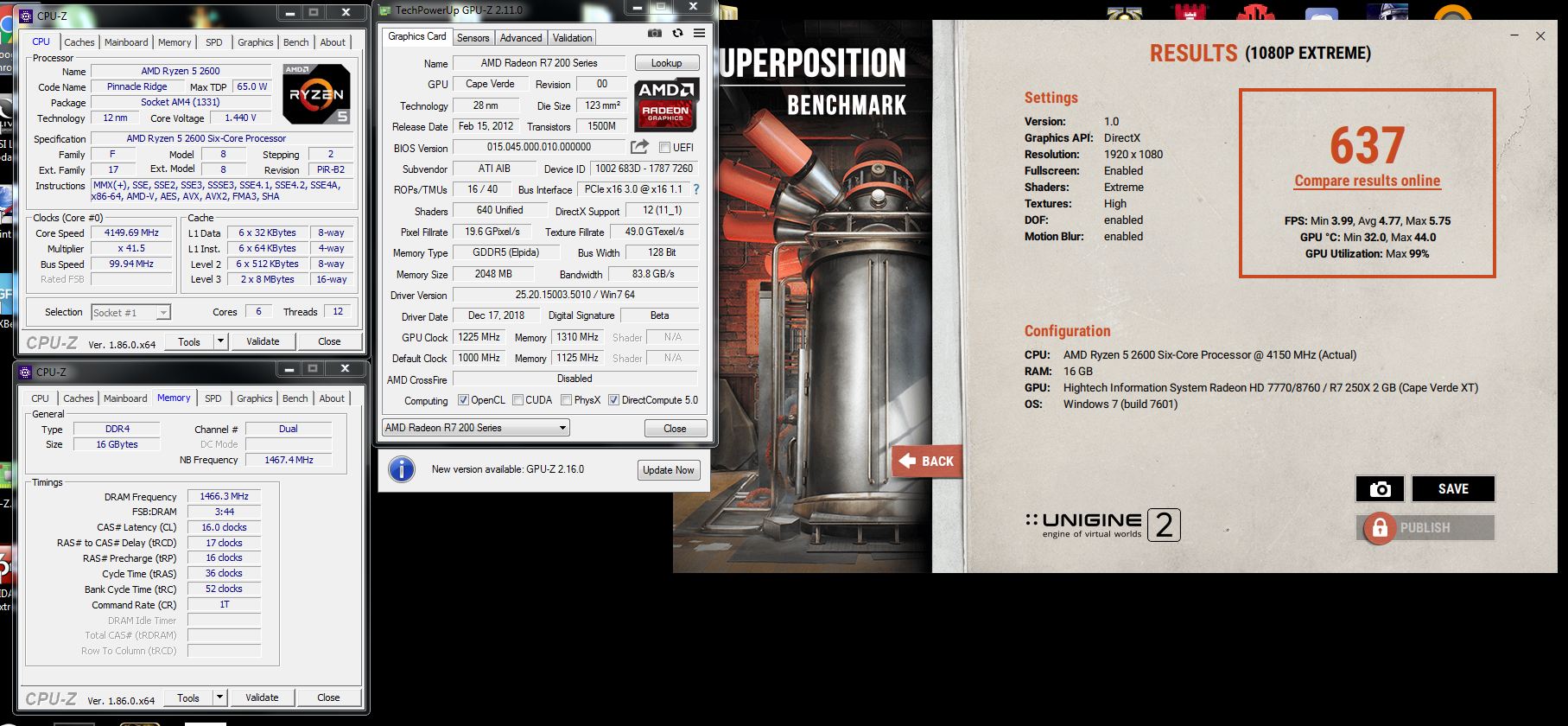The image size is (1568, 726).
Task: Click the BIOS share/export icon in GPU-Z
Action: (x=639, y=147)
